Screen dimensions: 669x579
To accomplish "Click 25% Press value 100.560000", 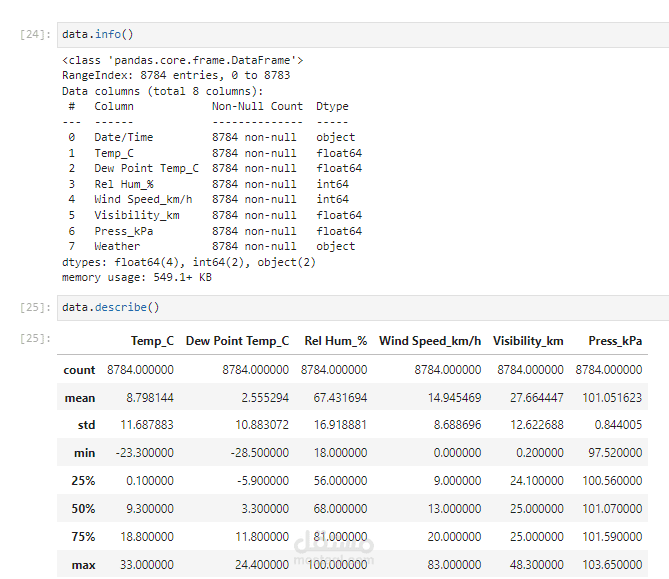I will [612, 481].
